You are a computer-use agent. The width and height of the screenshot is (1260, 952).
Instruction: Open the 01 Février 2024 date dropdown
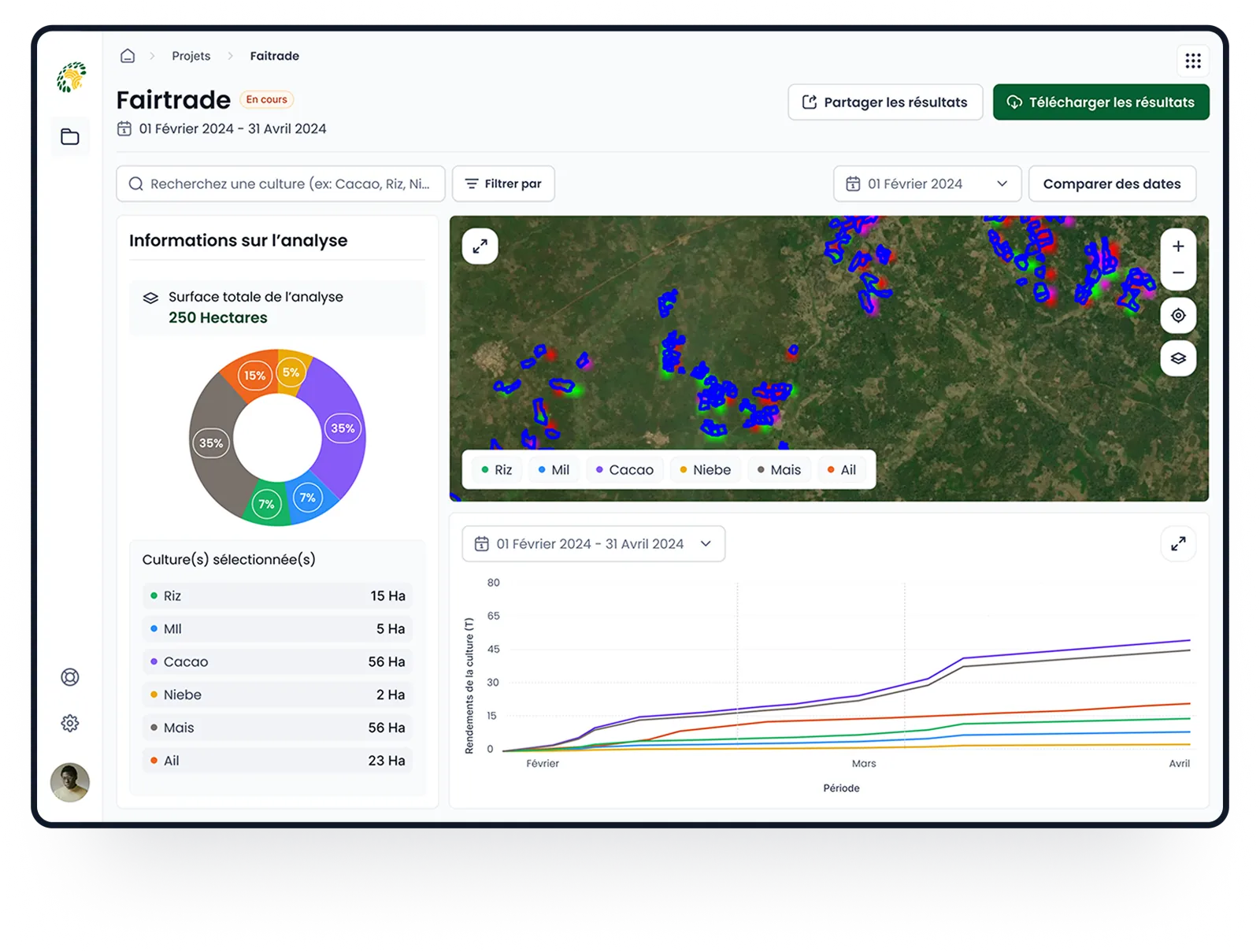(928, 183)
